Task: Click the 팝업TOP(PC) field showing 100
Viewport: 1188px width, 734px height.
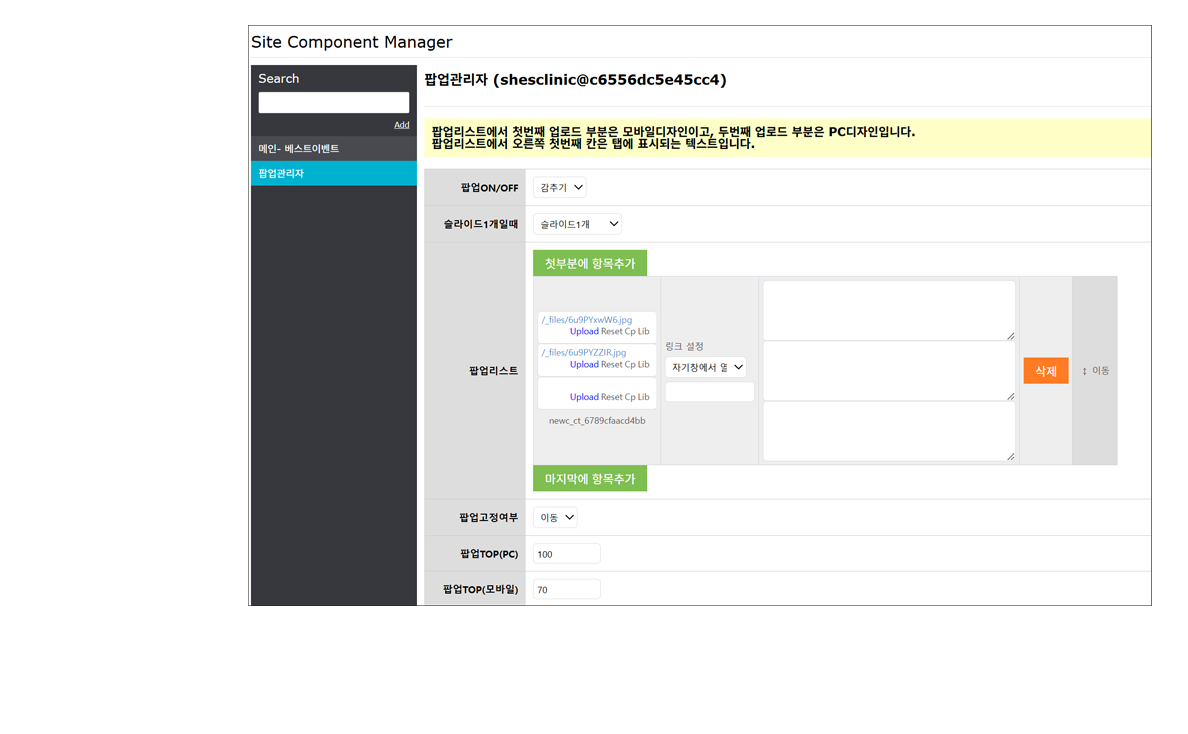Action: tap(567, 554)
